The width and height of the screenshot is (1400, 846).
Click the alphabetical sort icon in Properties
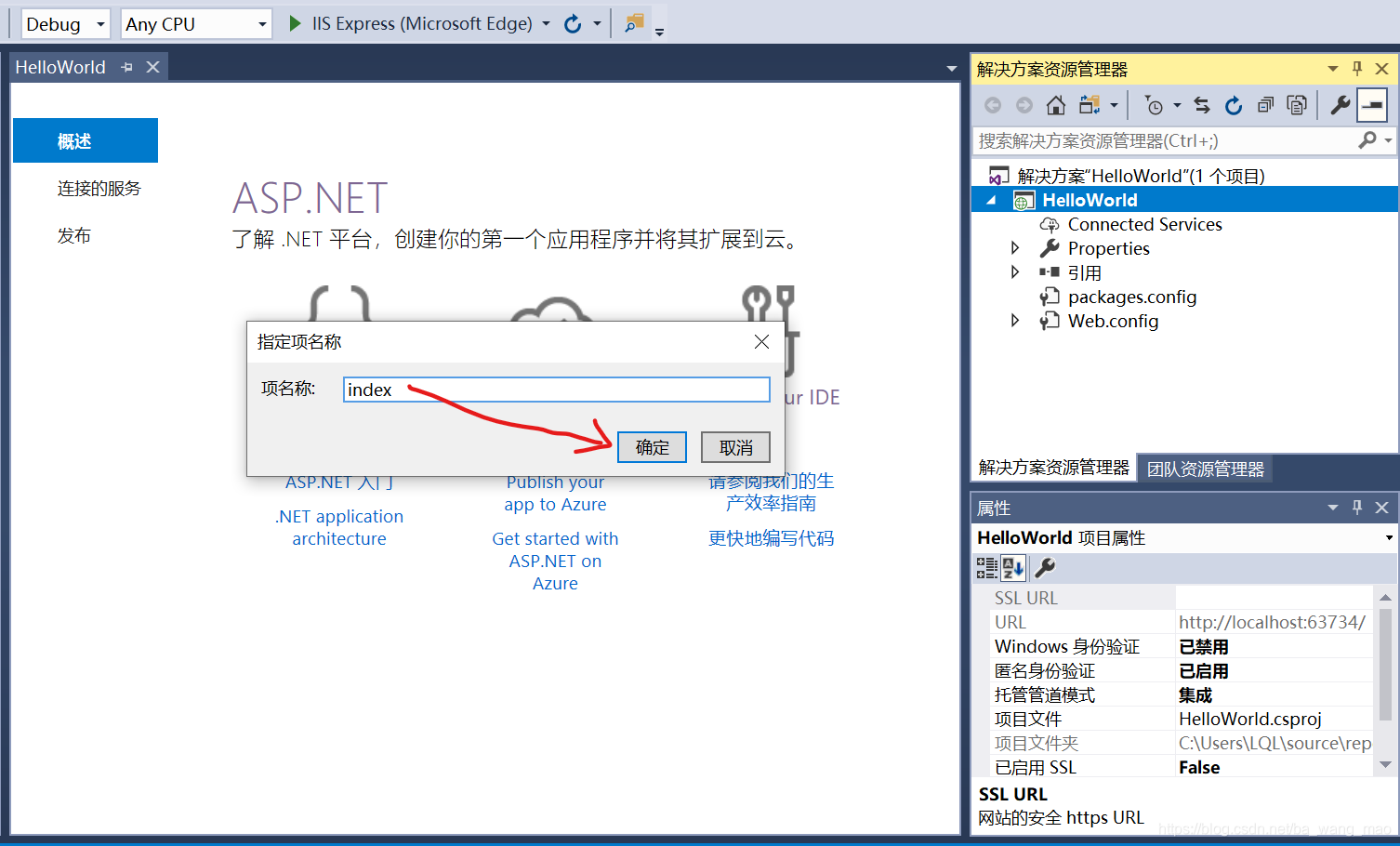(1013, 568)
